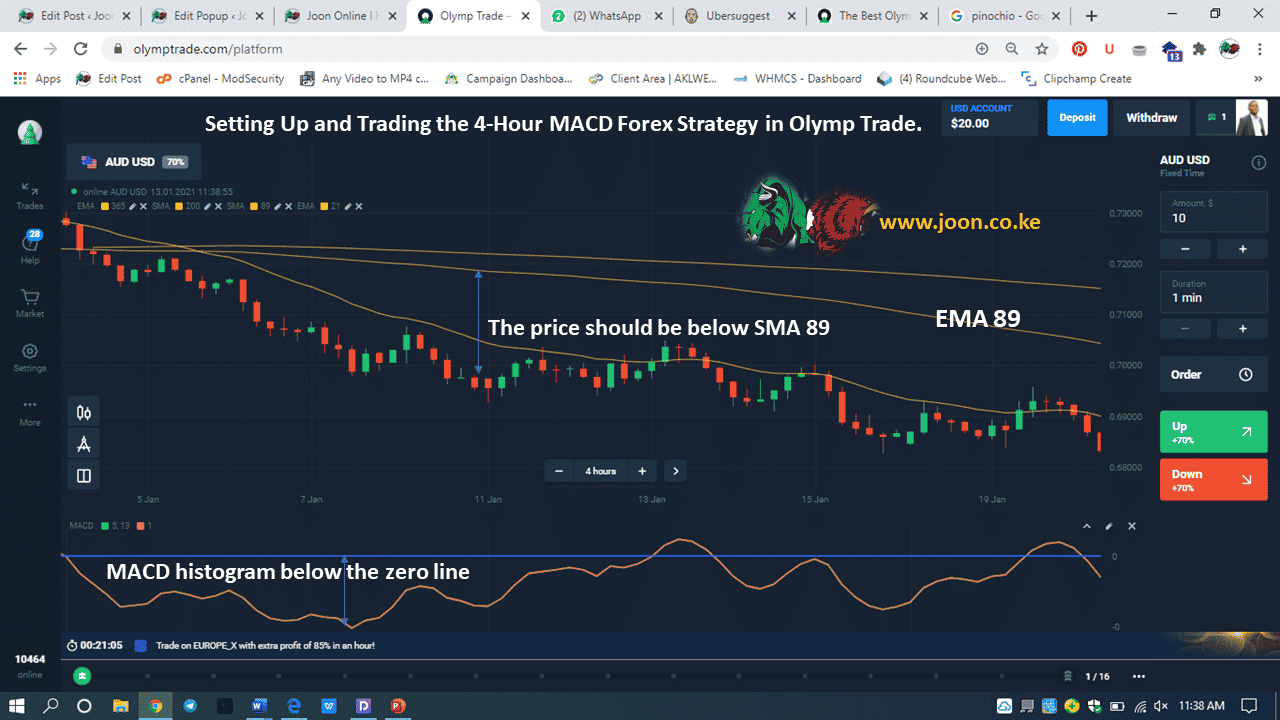The width and height of the screenshot is (1280, 720).
Task: Switch to the pinochio Google tab
Action: [x=1005, y=16]
